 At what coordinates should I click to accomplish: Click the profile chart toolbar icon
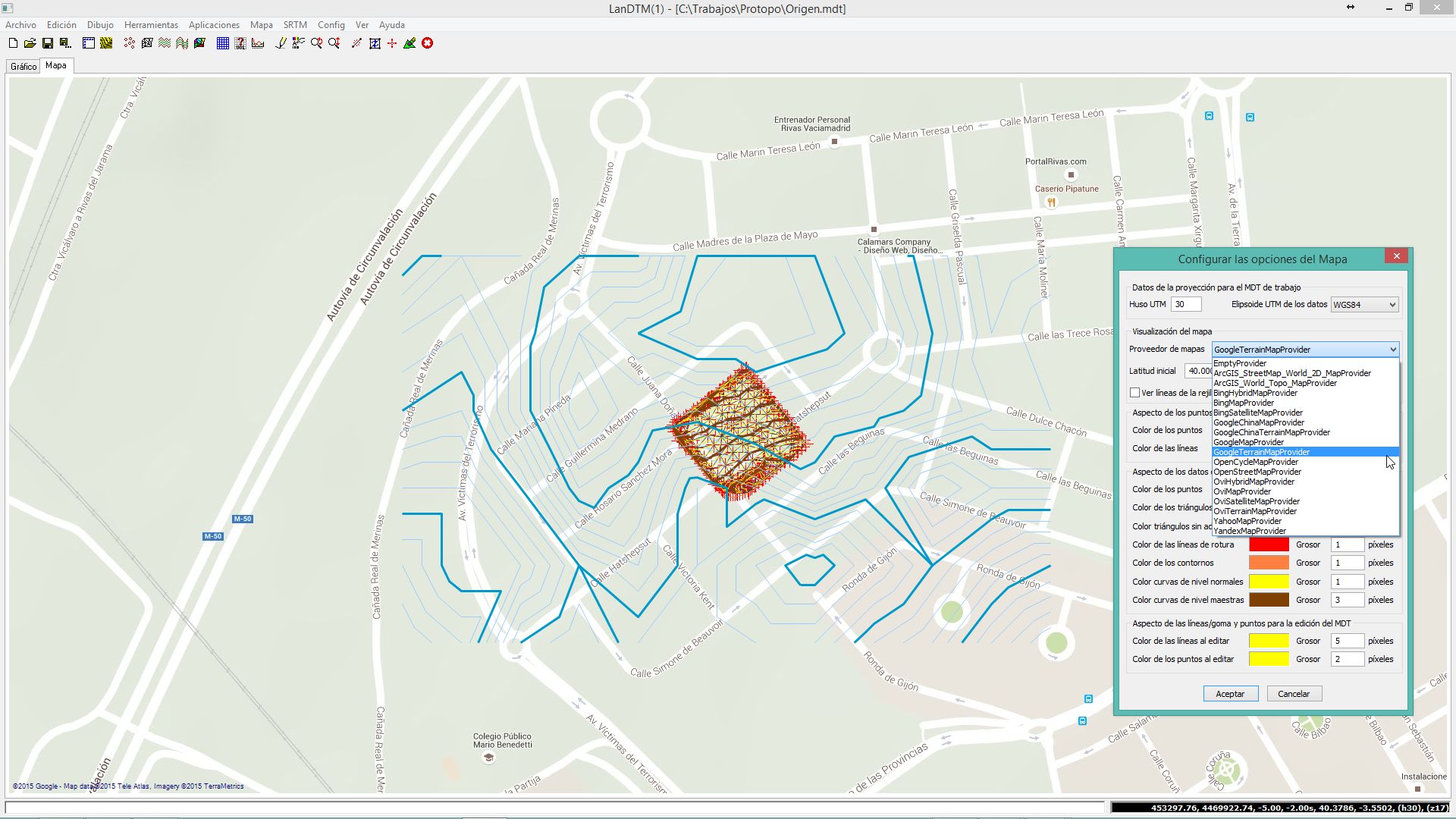click(x=258, y=43)
